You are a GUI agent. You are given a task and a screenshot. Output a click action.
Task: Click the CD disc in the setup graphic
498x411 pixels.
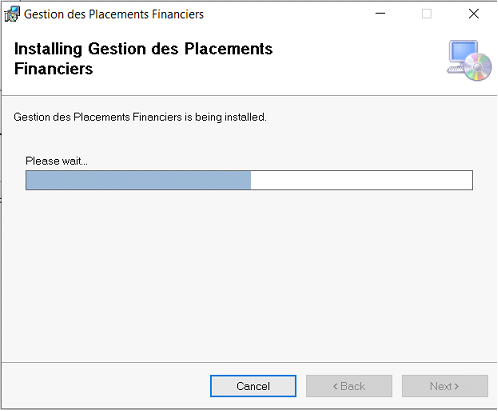pyautogui.click(x=477, y=67)
